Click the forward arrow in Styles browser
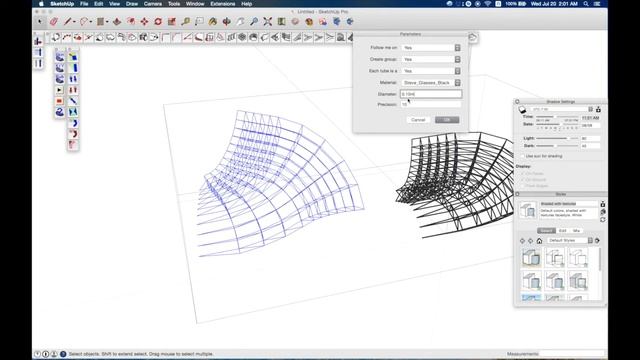The height and width of the screenshot is (360, 640). click(x=531, y=241)
